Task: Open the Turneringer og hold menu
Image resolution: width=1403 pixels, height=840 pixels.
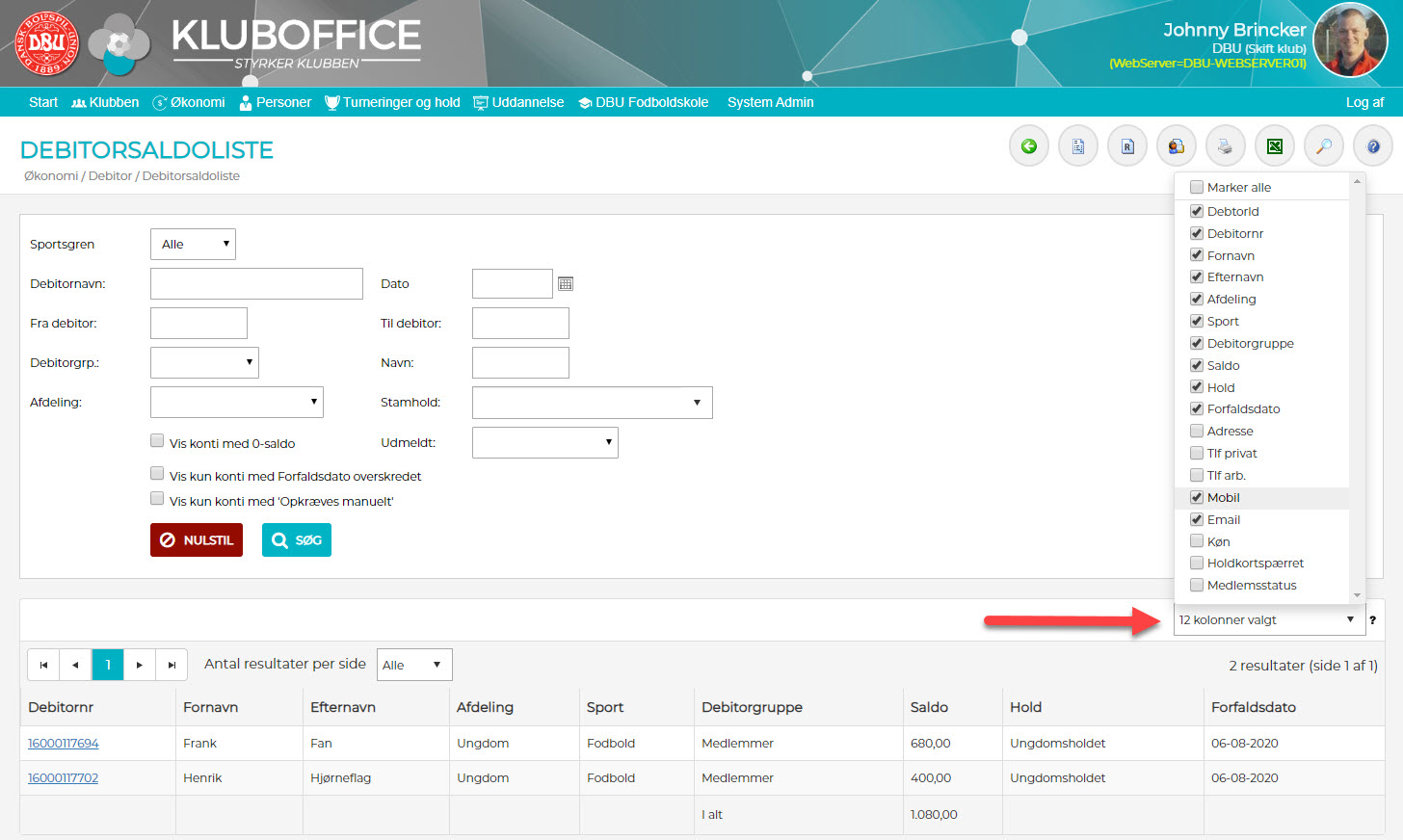Action: [392, 102]
